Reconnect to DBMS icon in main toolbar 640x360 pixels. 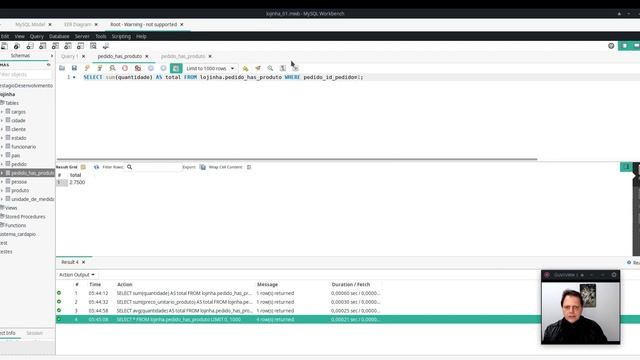tap(106, 46)
